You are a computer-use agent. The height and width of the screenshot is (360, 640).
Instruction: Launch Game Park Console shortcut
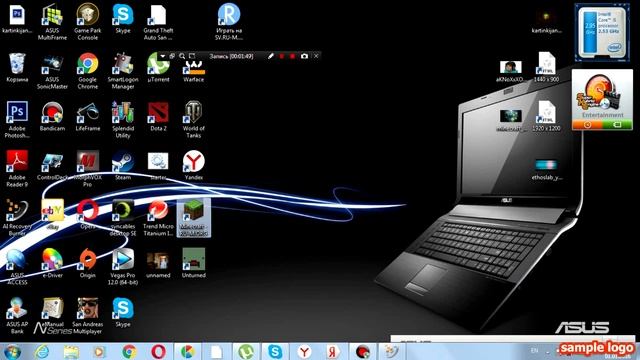(x=87, y=21)
